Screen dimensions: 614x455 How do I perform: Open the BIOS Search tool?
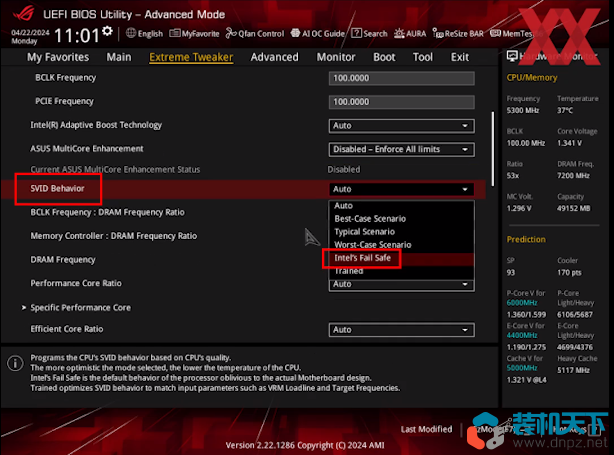(370, 33)
